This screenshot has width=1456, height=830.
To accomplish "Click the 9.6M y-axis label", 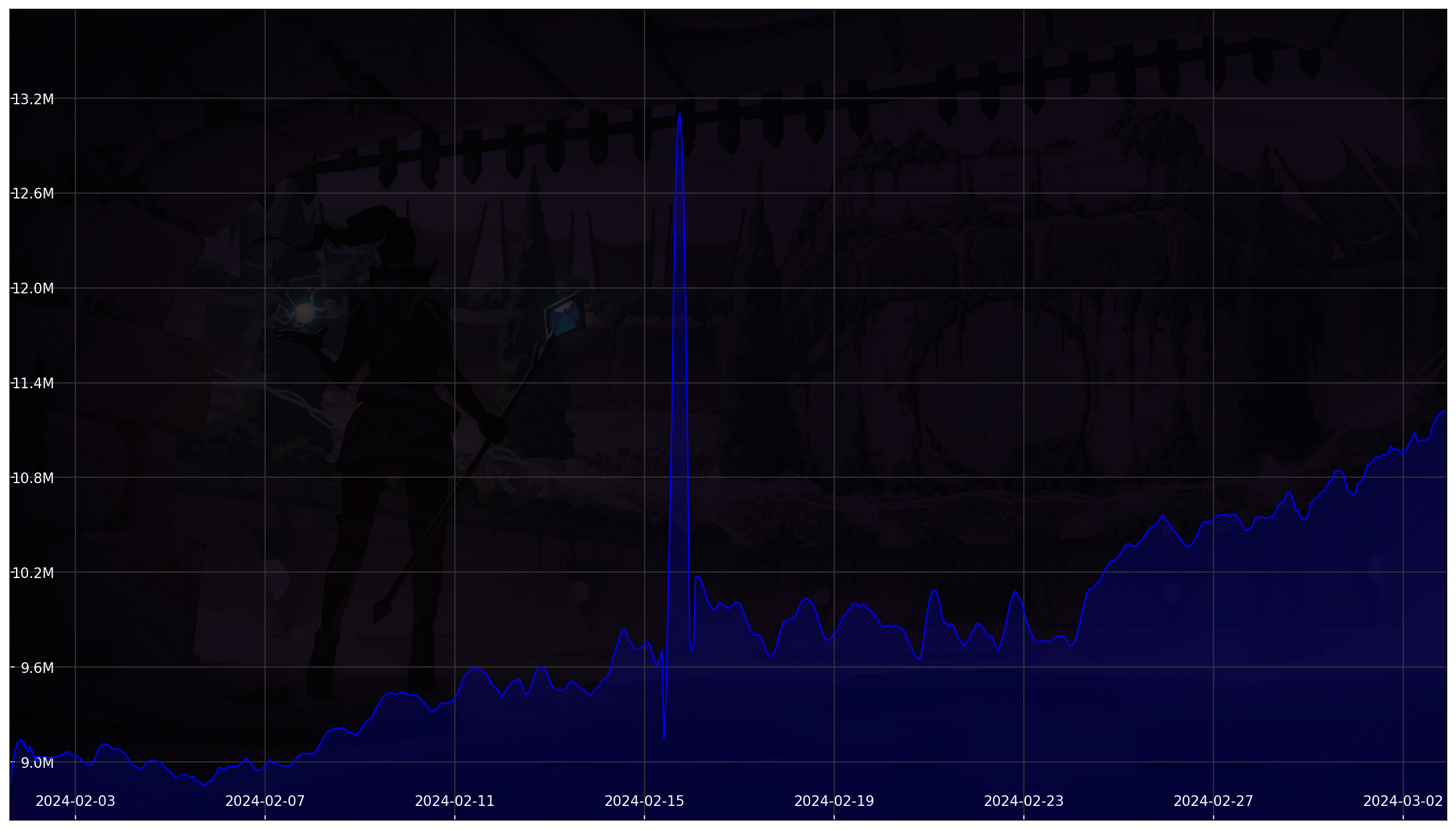I will [37, 668].
